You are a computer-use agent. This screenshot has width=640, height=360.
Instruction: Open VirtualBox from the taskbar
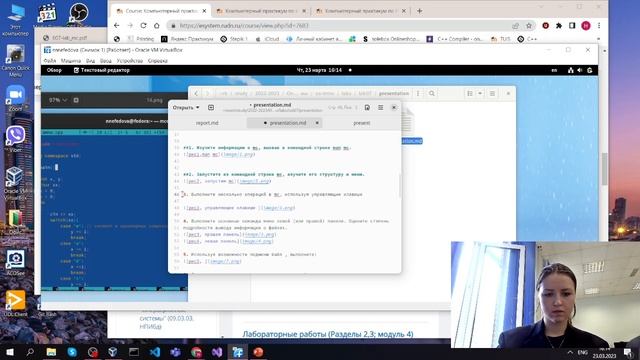click(113, 352)
